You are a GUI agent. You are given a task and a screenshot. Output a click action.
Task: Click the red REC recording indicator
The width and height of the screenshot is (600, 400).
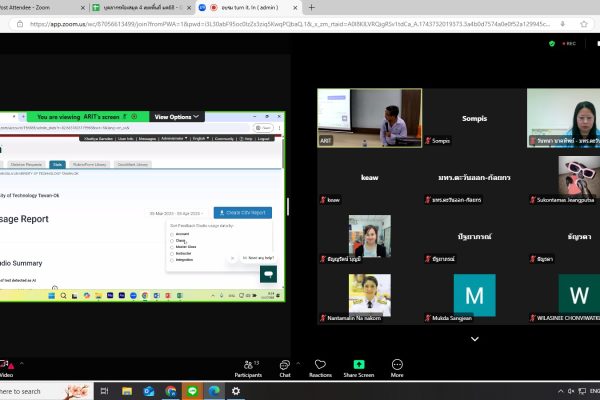(569, 44)
